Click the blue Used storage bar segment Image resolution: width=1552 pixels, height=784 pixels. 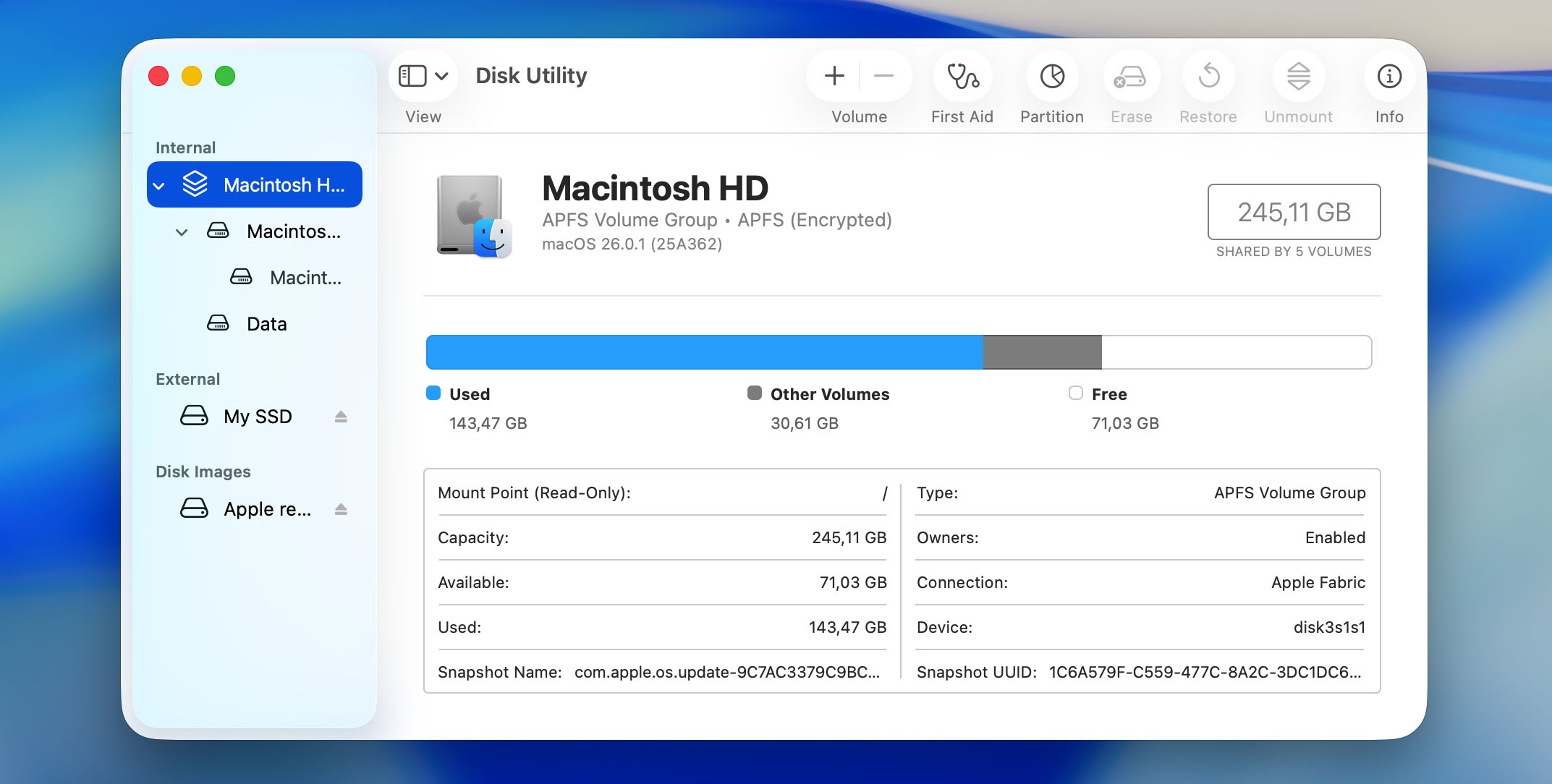[x=705, y=352]
